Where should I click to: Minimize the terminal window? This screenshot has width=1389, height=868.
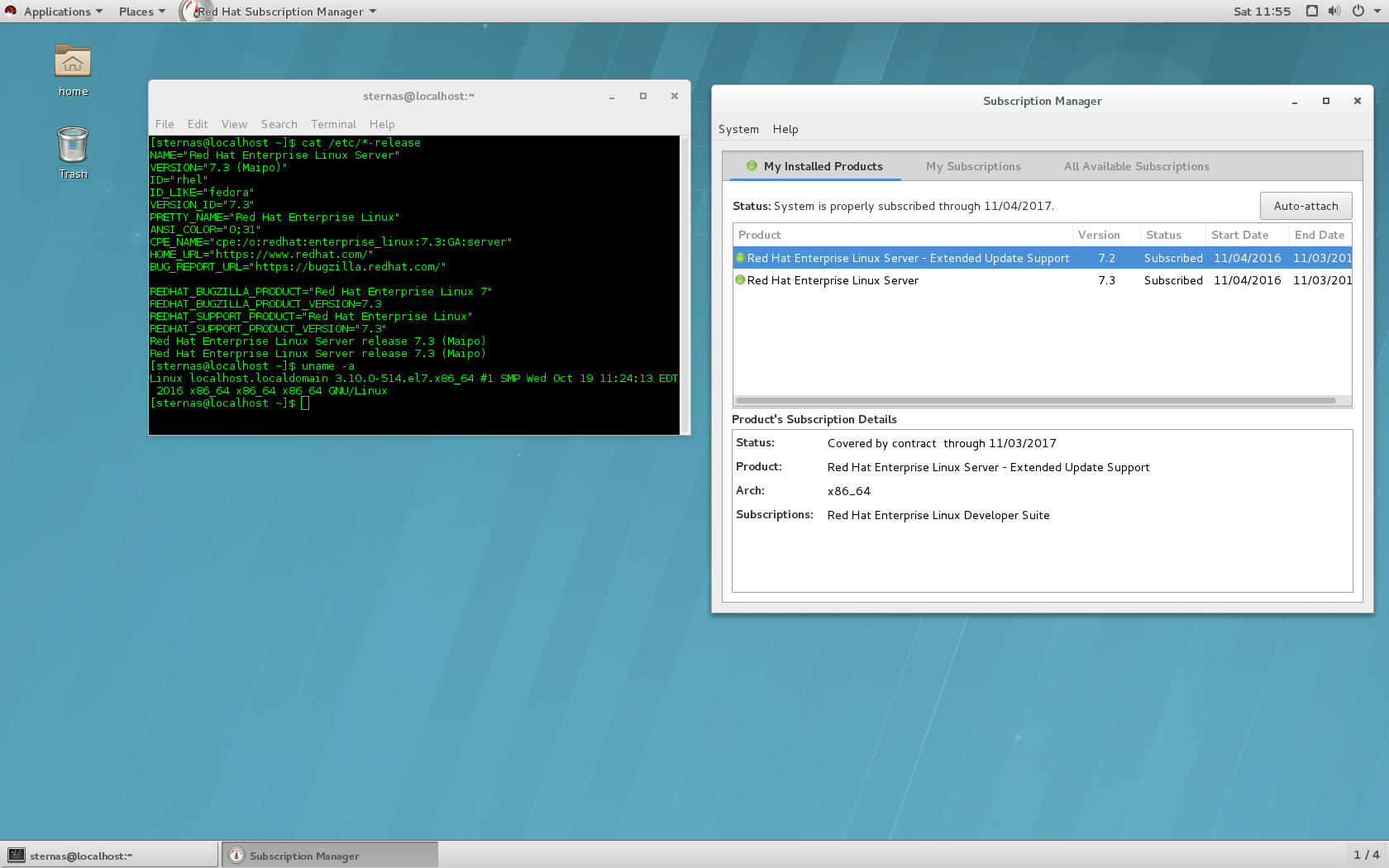coord(612,97)
